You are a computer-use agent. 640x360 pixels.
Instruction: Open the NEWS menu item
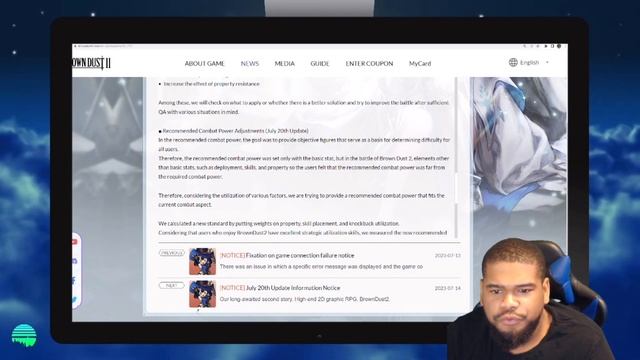tap(250, 64)
